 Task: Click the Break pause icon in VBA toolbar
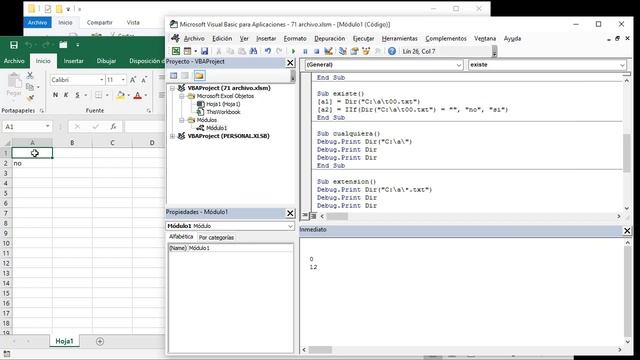click(305, 51)
